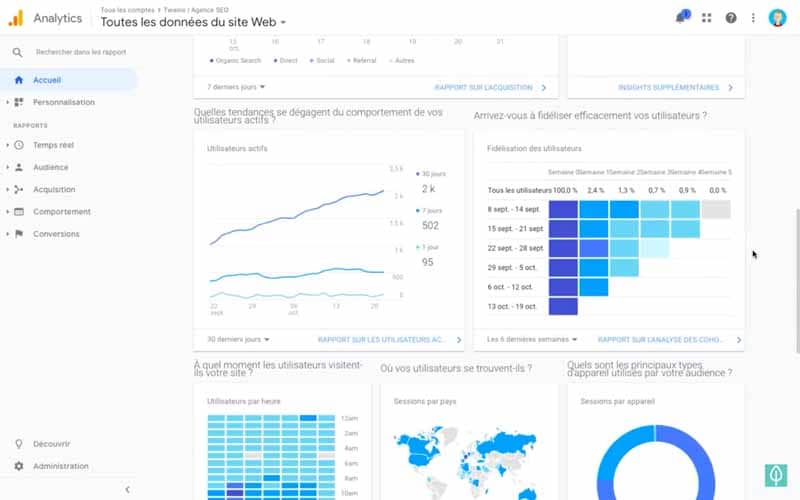Screen dimensions: 800x500
Task: Open RAPPORT SUR L'ANALYSE DES COHO... link
Action: [x=661, y=340]
